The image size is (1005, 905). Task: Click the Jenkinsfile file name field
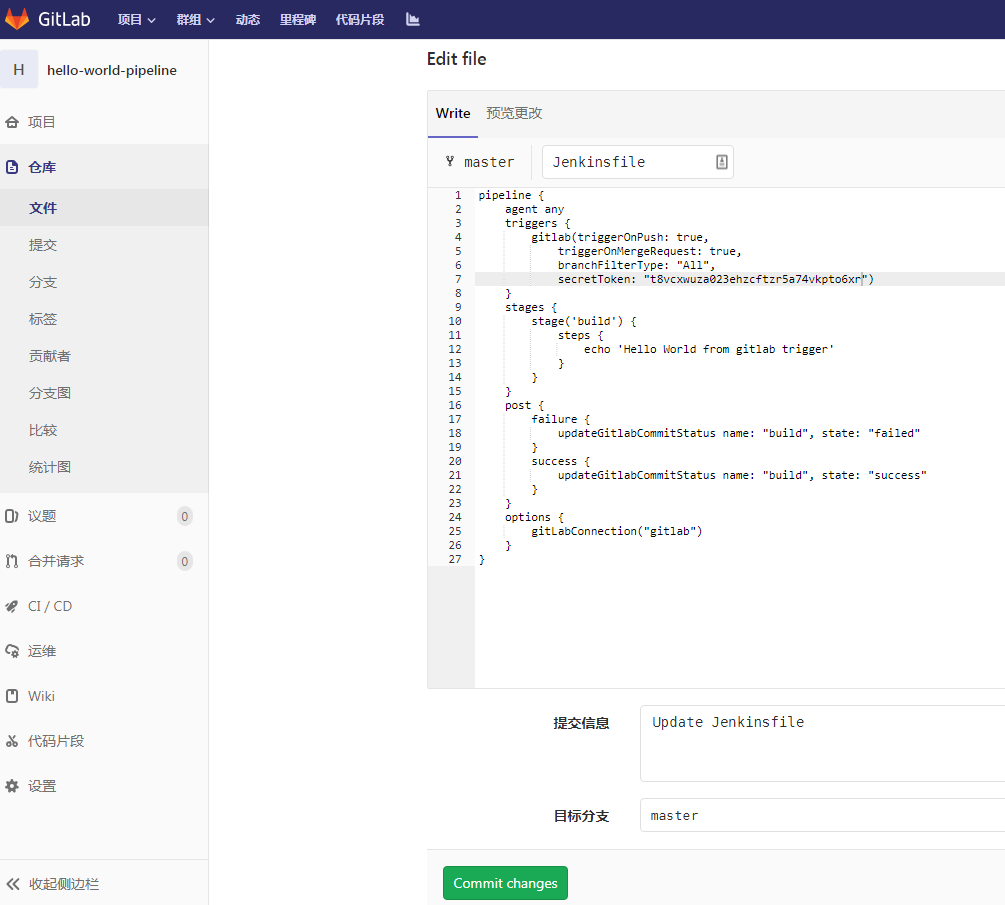(638, 162)
